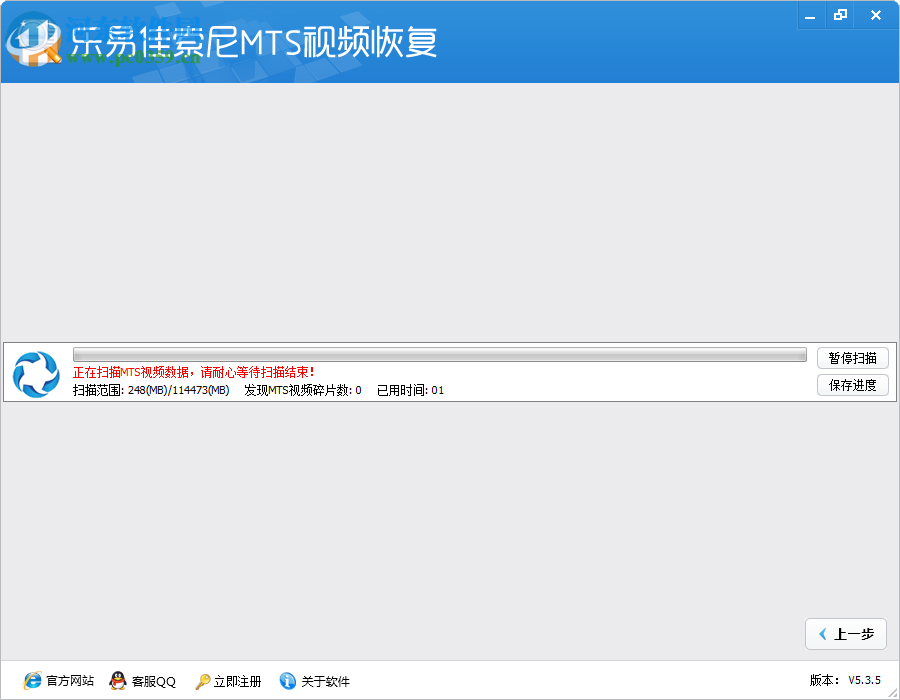Image resolution: width=900 pixels, height=700 pixels.
Task: Open the 关于软件 about panel
Action: tap(324, 681)
